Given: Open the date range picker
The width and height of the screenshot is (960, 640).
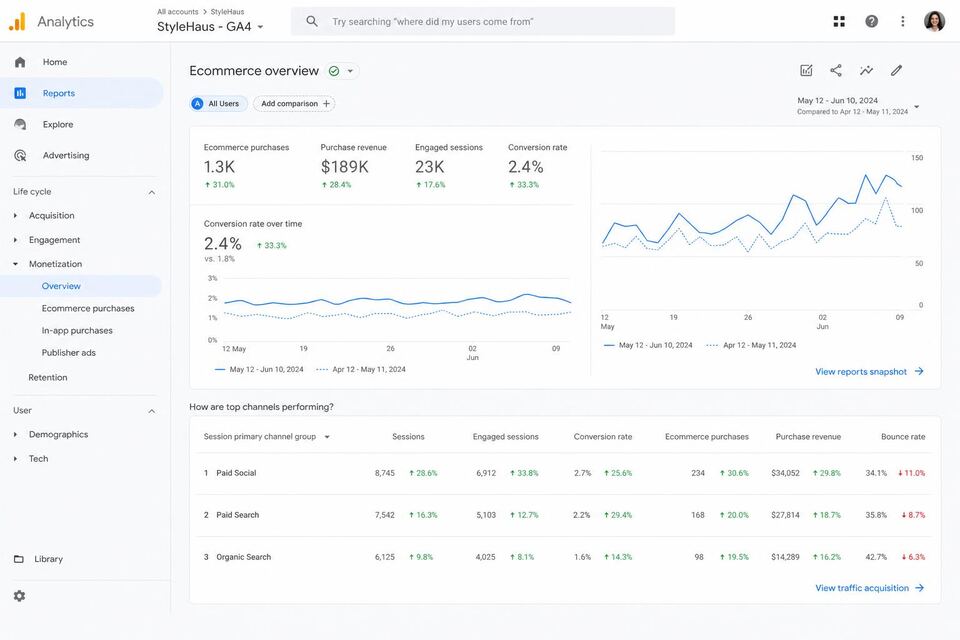Looking at the screenshot, I should pyautogui.click(x=858, y=106).
